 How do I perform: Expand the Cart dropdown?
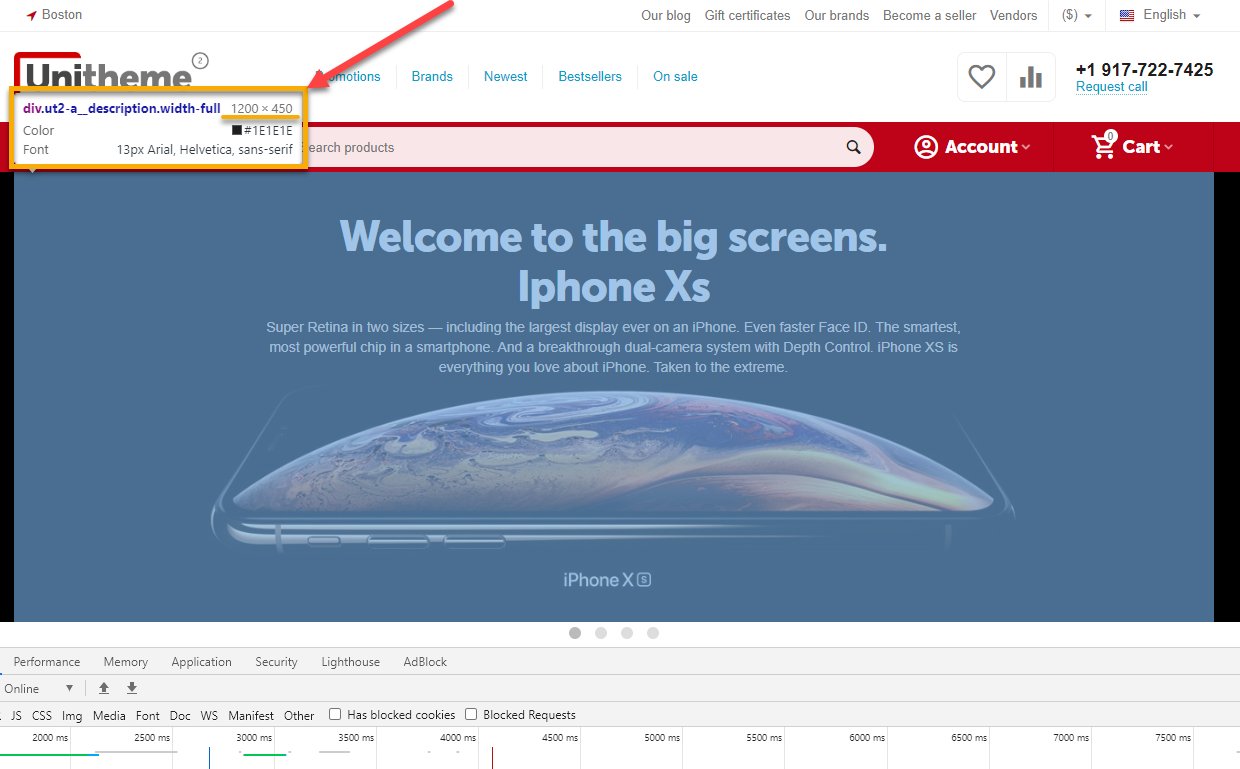coord(1132,147)
